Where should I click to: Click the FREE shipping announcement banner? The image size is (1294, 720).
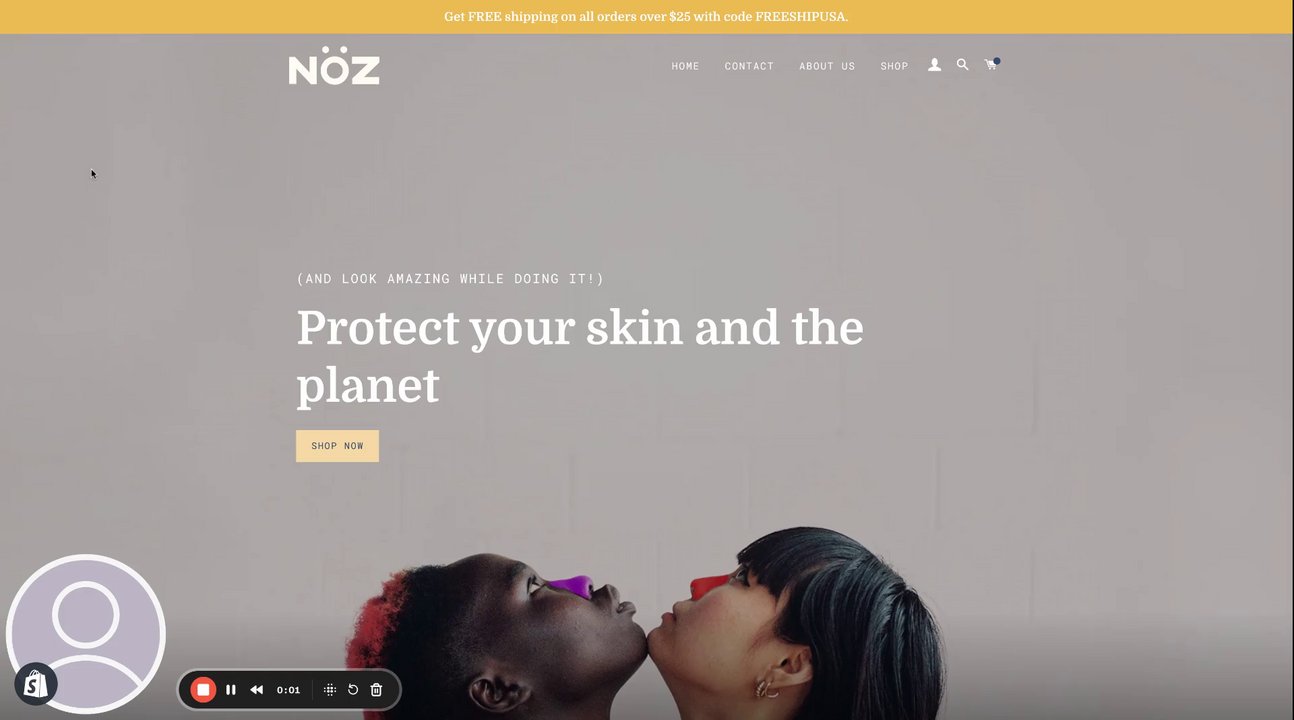(647, 17)
